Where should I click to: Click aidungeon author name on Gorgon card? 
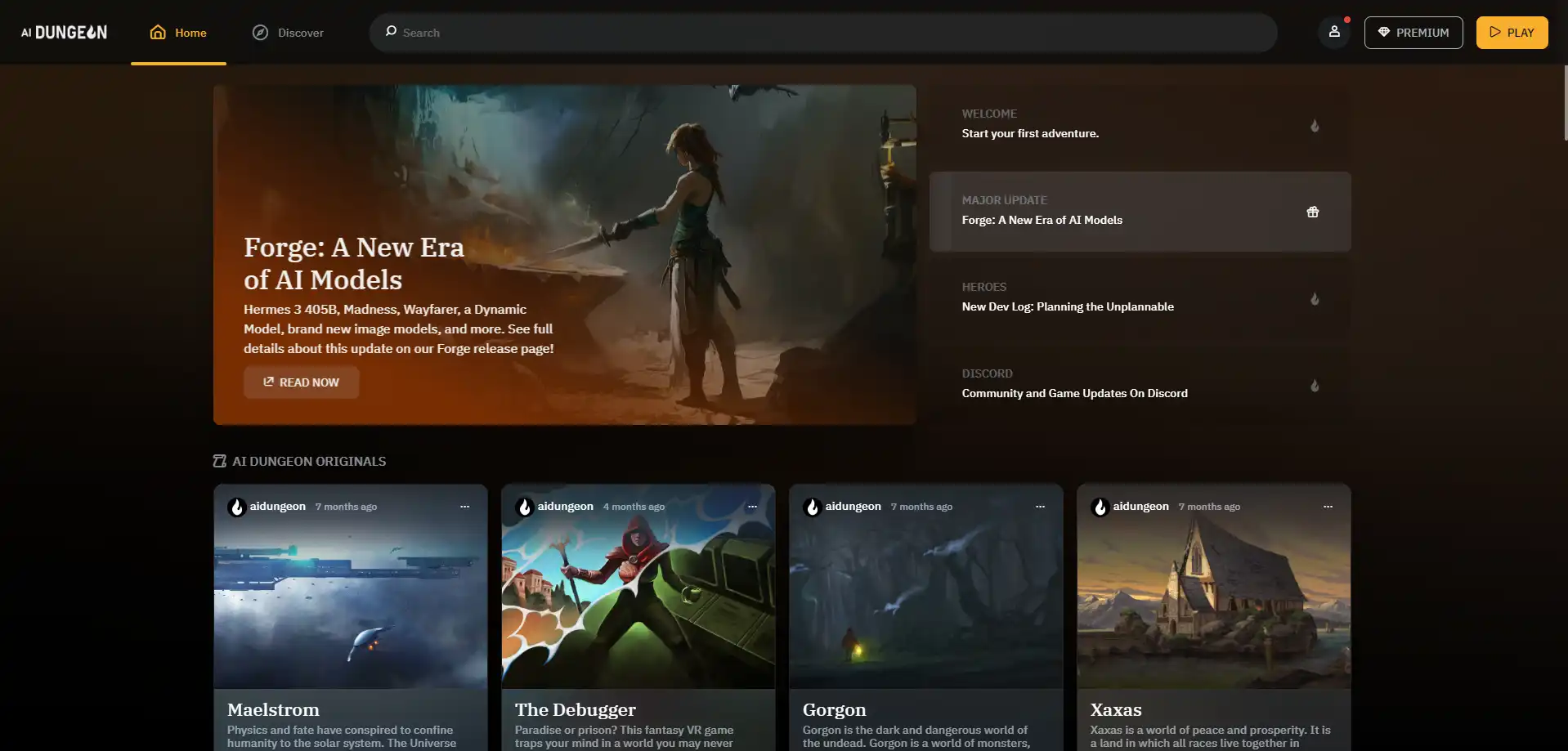853,507
